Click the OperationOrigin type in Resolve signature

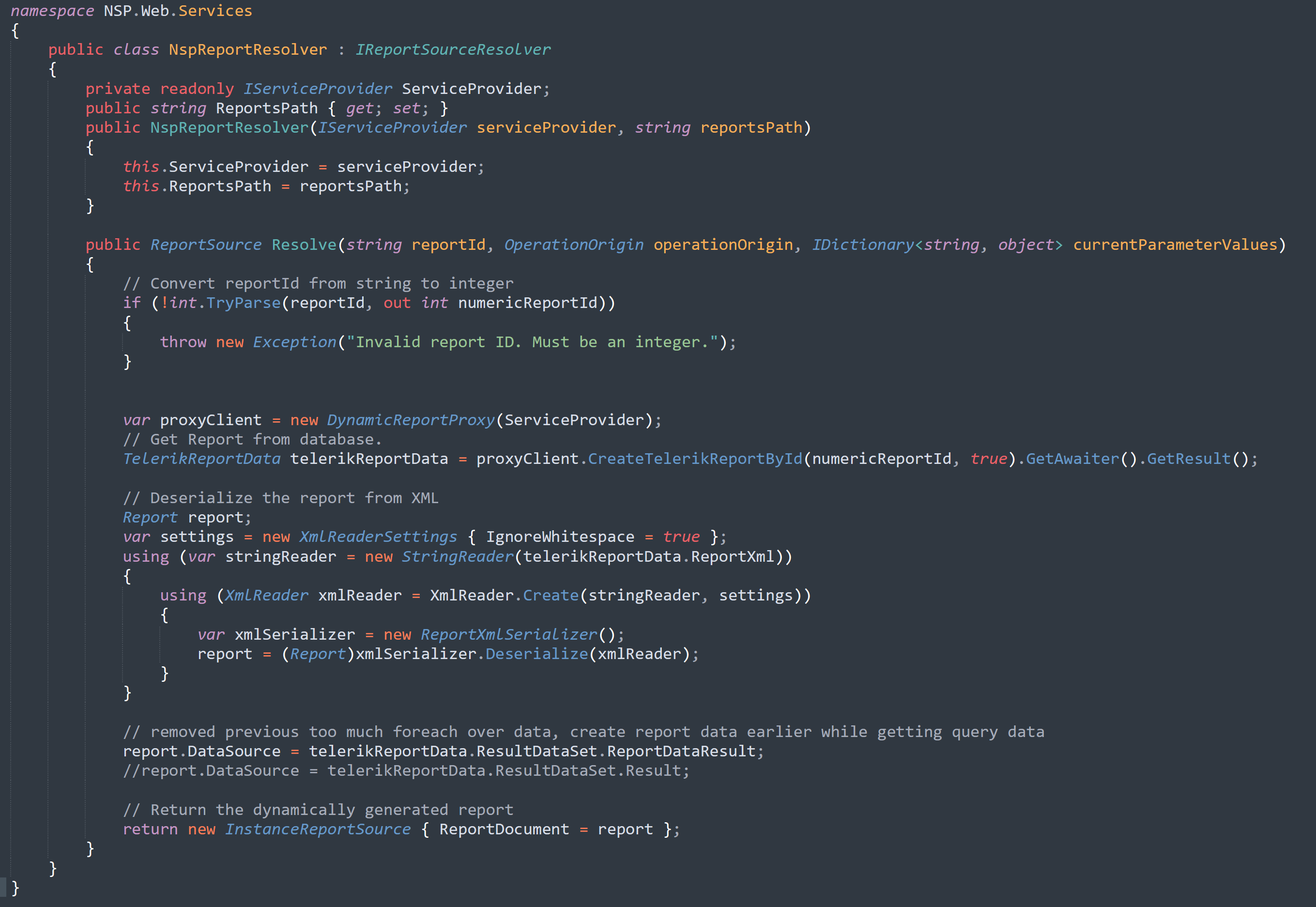[574, 245]
